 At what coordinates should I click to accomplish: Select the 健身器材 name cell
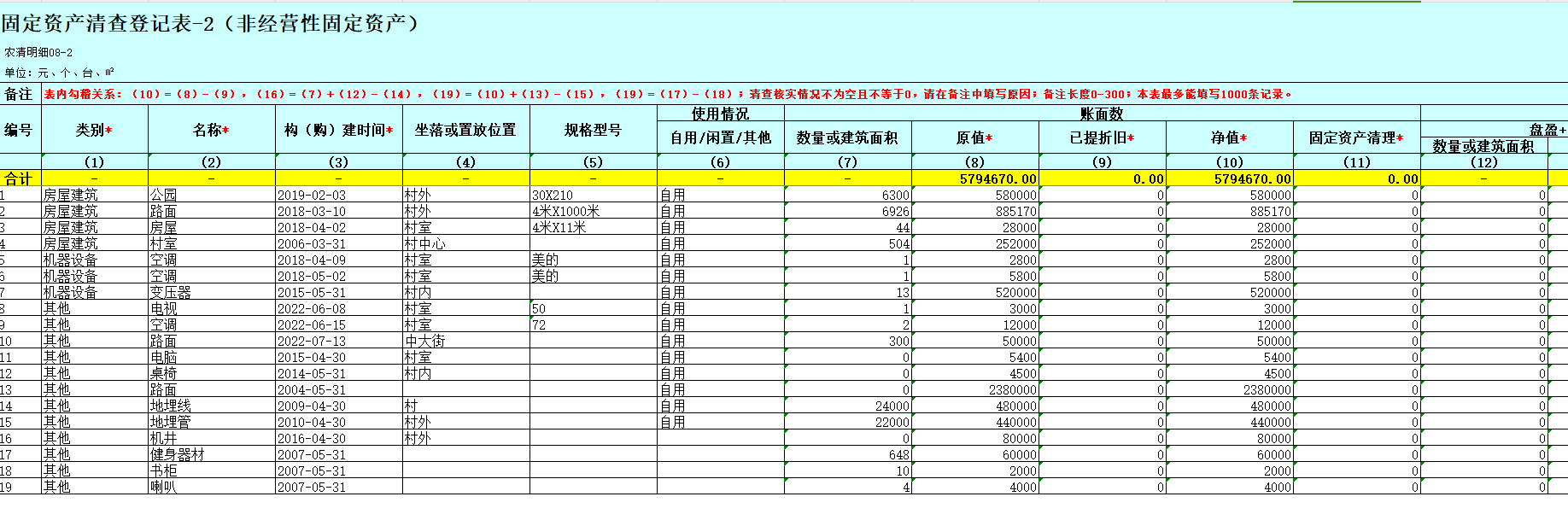211,454
